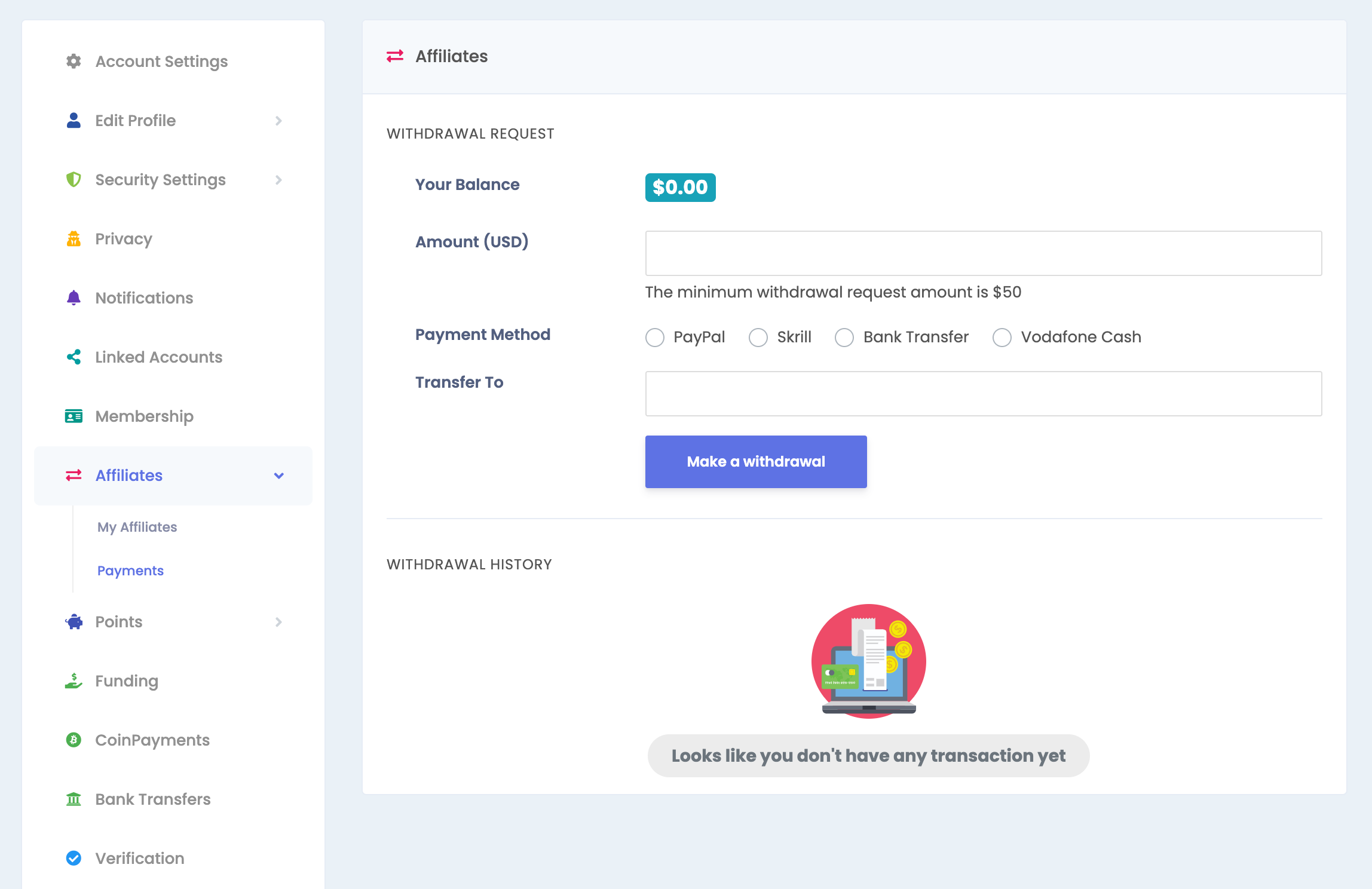Expand the Edit Profile chevron
Image resolution: width=1372 pixels, height=889 pixels.
(278, 121)
